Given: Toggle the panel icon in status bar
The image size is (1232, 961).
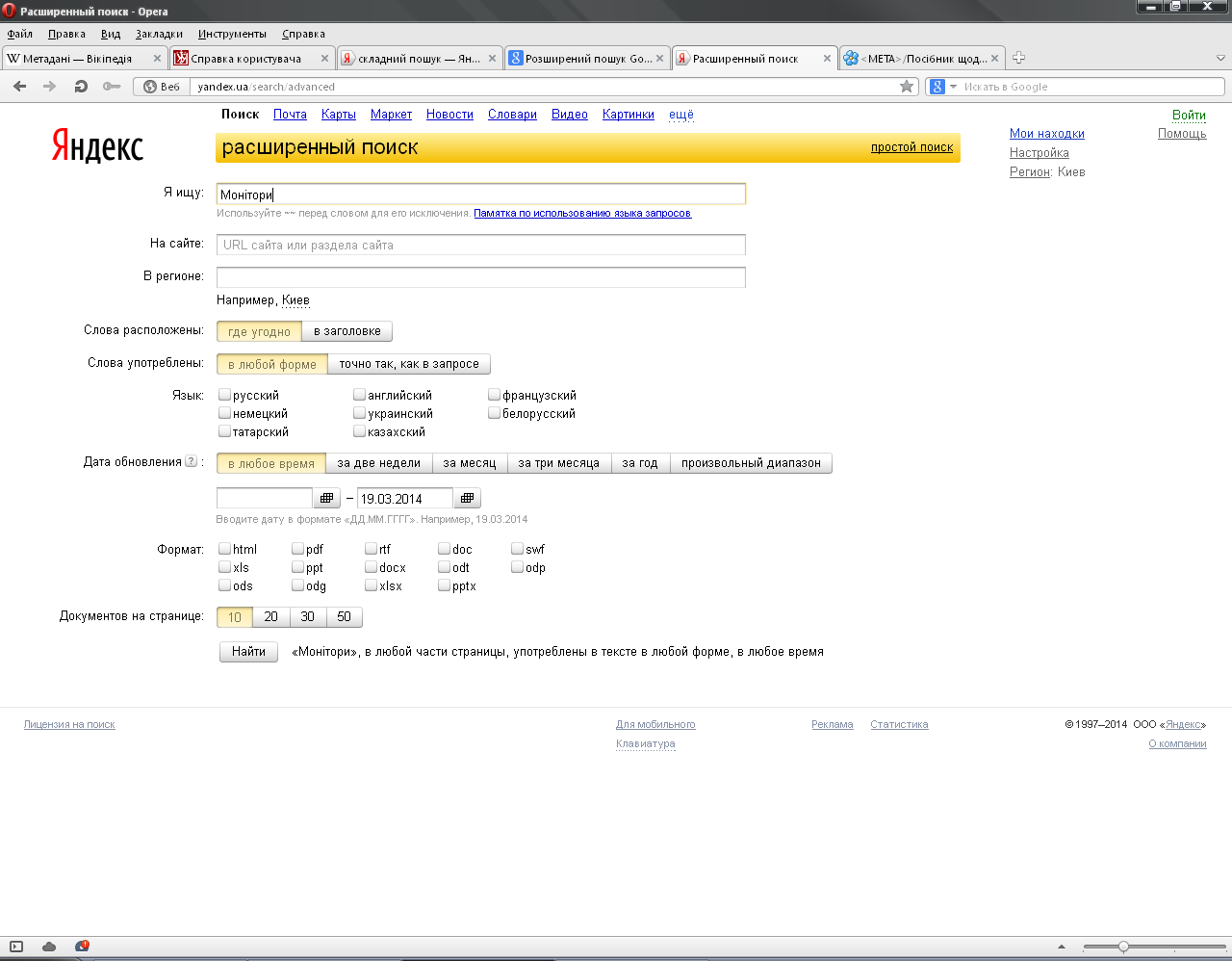Looking at the screenshot, I should [x=16, y=947].
